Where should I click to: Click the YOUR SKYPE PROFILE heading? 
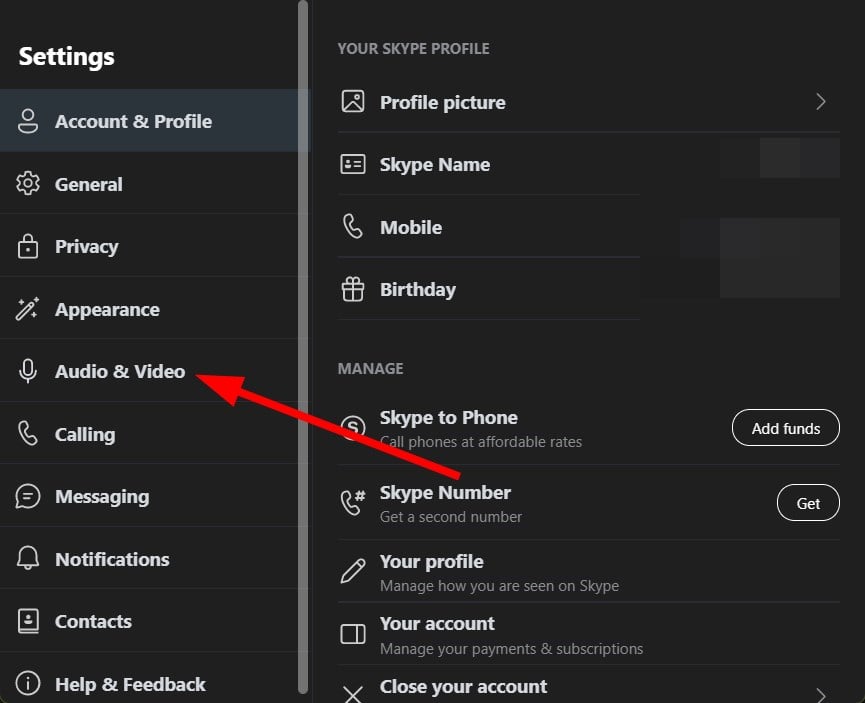pos(413,49)
